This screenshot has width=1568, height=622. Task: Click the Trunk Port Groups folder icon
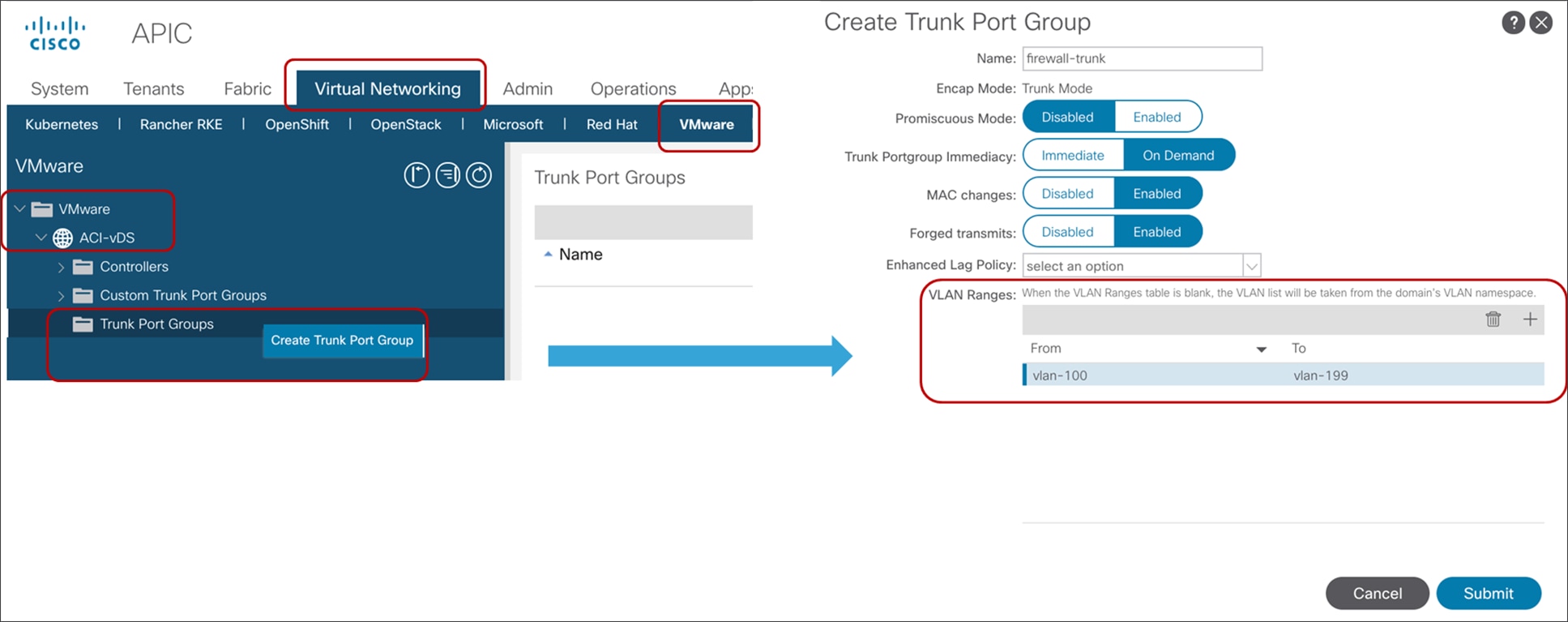(x=83, y=324)
